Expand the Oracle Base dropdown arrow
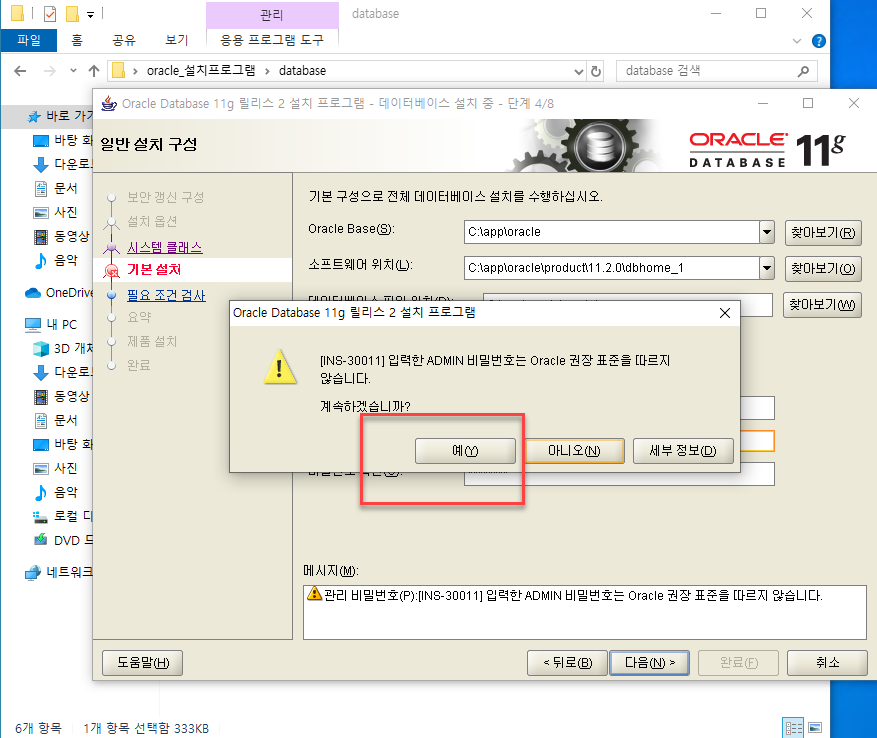Image resolution: width=877 pixels, height=738 pixels. tap(767, 232)
